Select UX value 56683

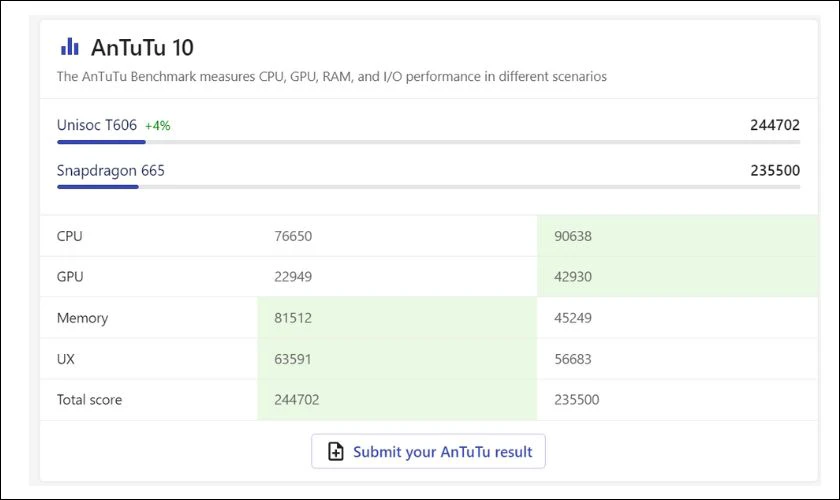point(573,359)
